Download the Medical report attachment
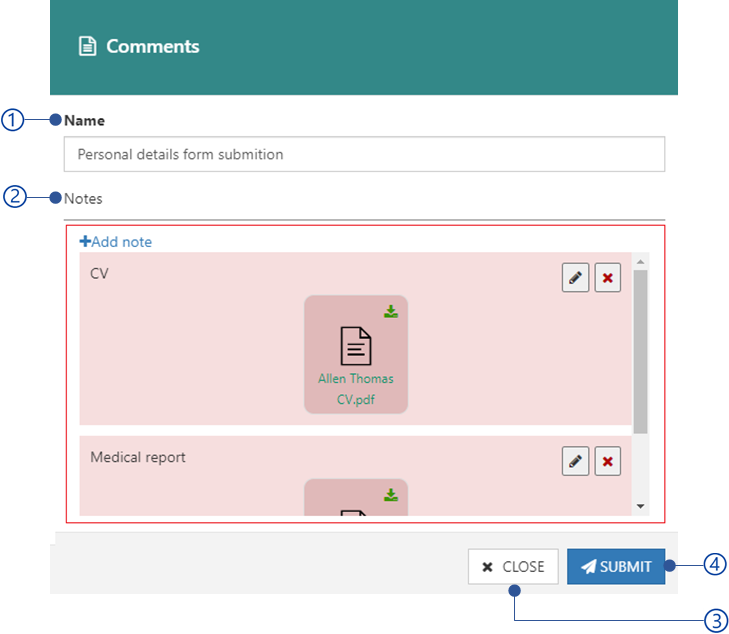The width and height of the screenshot is (729, 634). click(391, 495)
